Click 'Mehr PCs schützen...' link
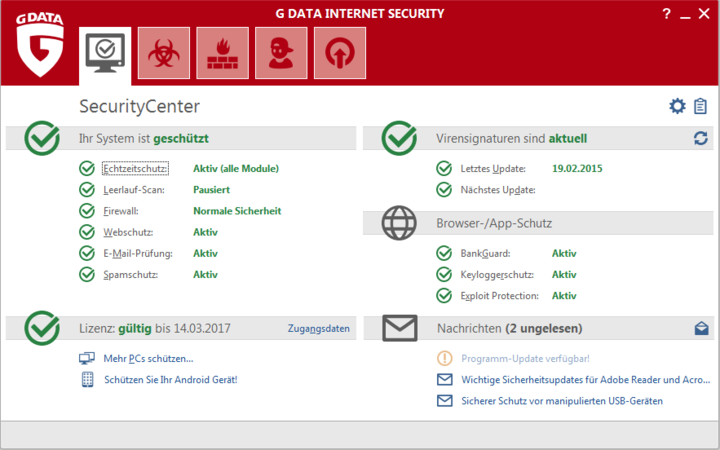Image resolution: width=720 pixels, height=450 pixels. click(x=148, y=358)
